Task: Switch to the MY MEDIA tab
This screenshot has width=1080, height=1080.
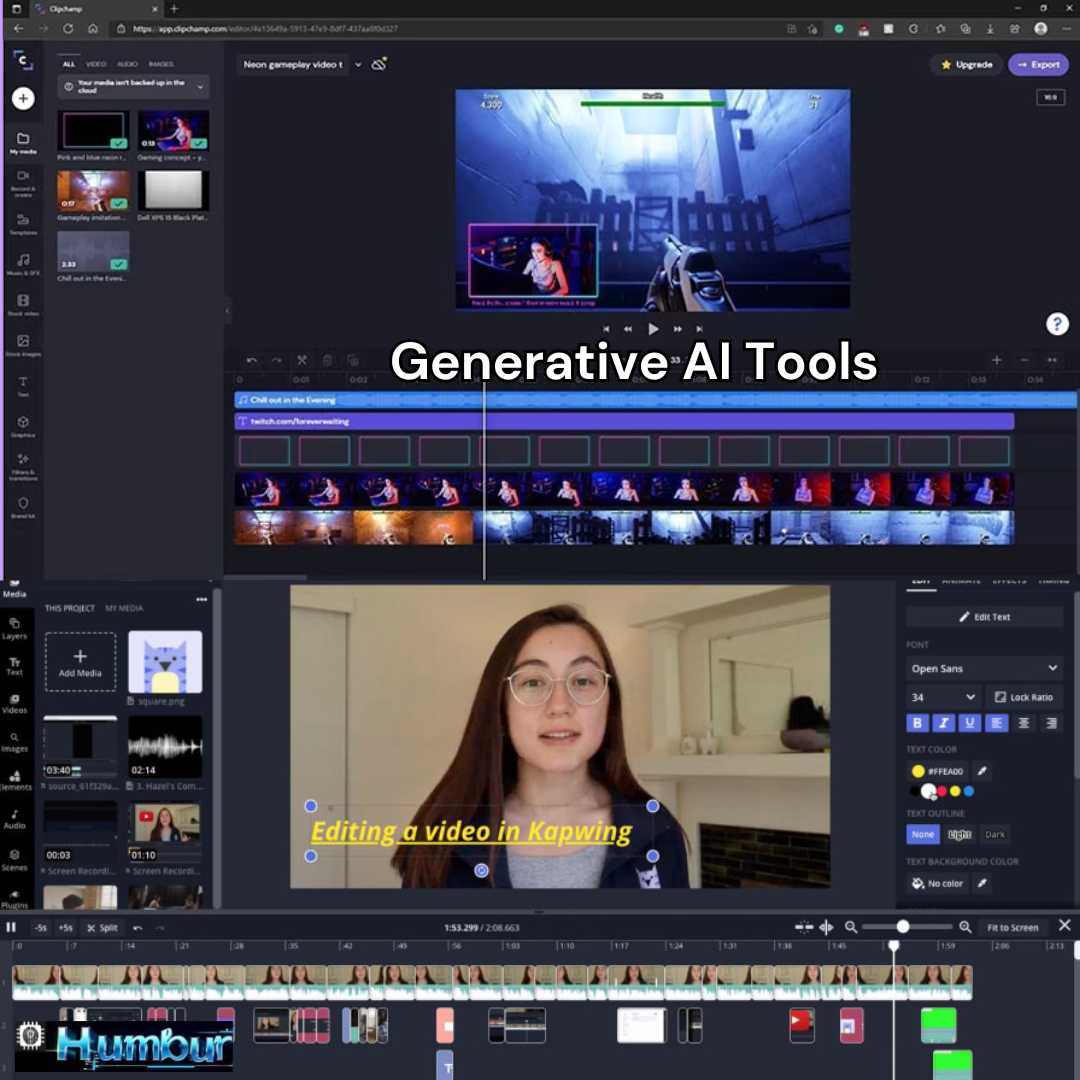Action: [124, 608]
